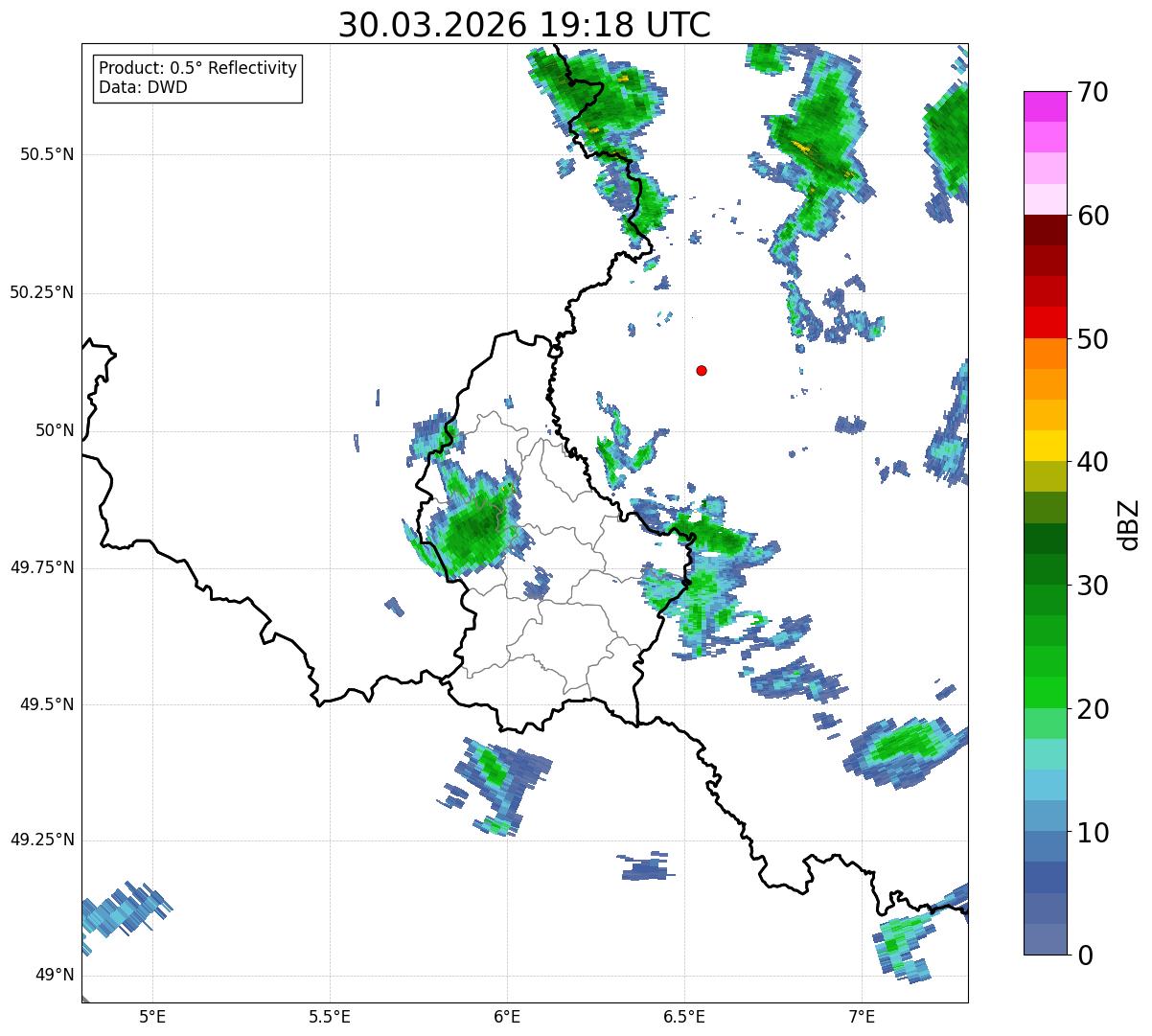The width and height of the screenshot is (1152, 1036).
Task: Click the bright red colorbar segment just above 50
Action: (x=1046, y=323)
